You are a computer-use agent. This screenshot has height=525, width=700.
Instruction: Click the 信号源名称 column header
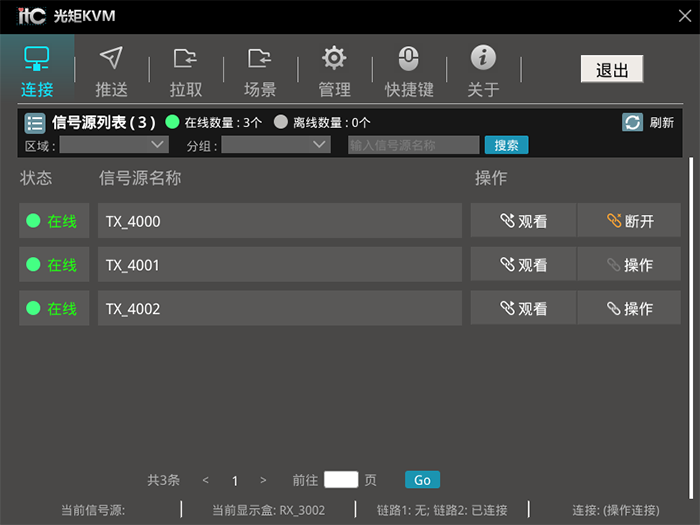click(x=140, y=178)
